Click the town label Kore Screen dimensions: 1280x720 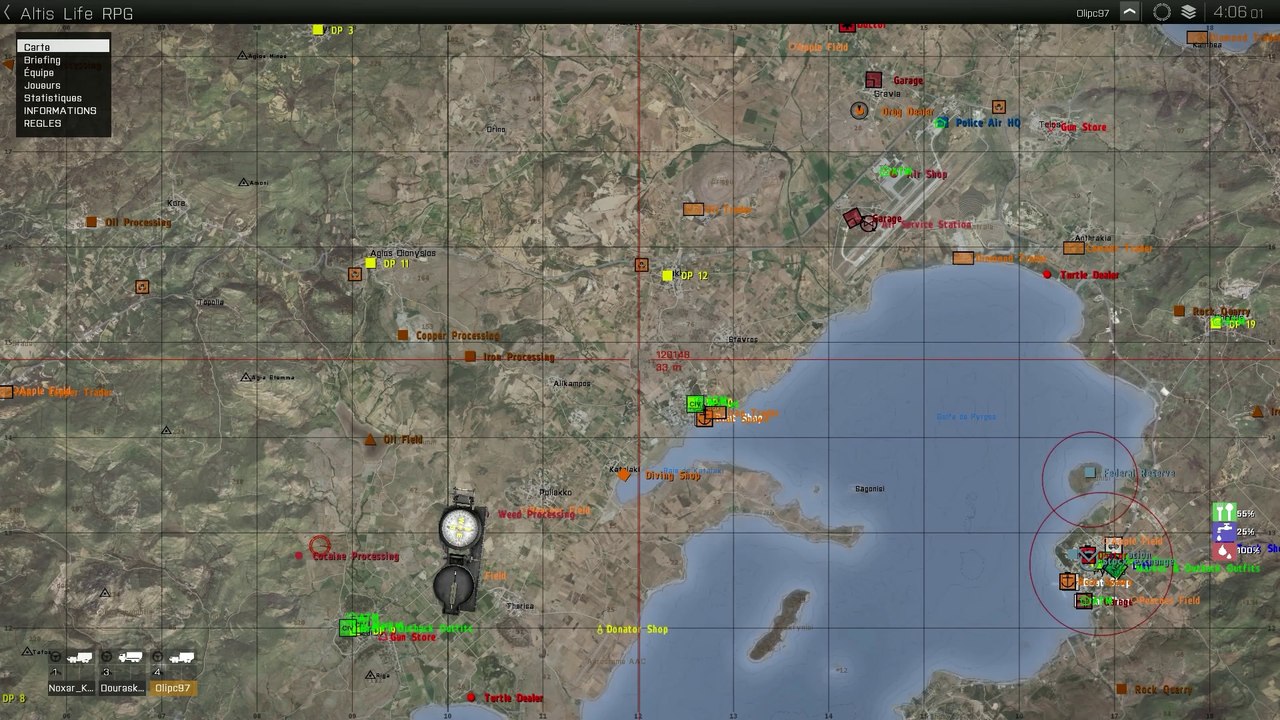pos(176,203)
